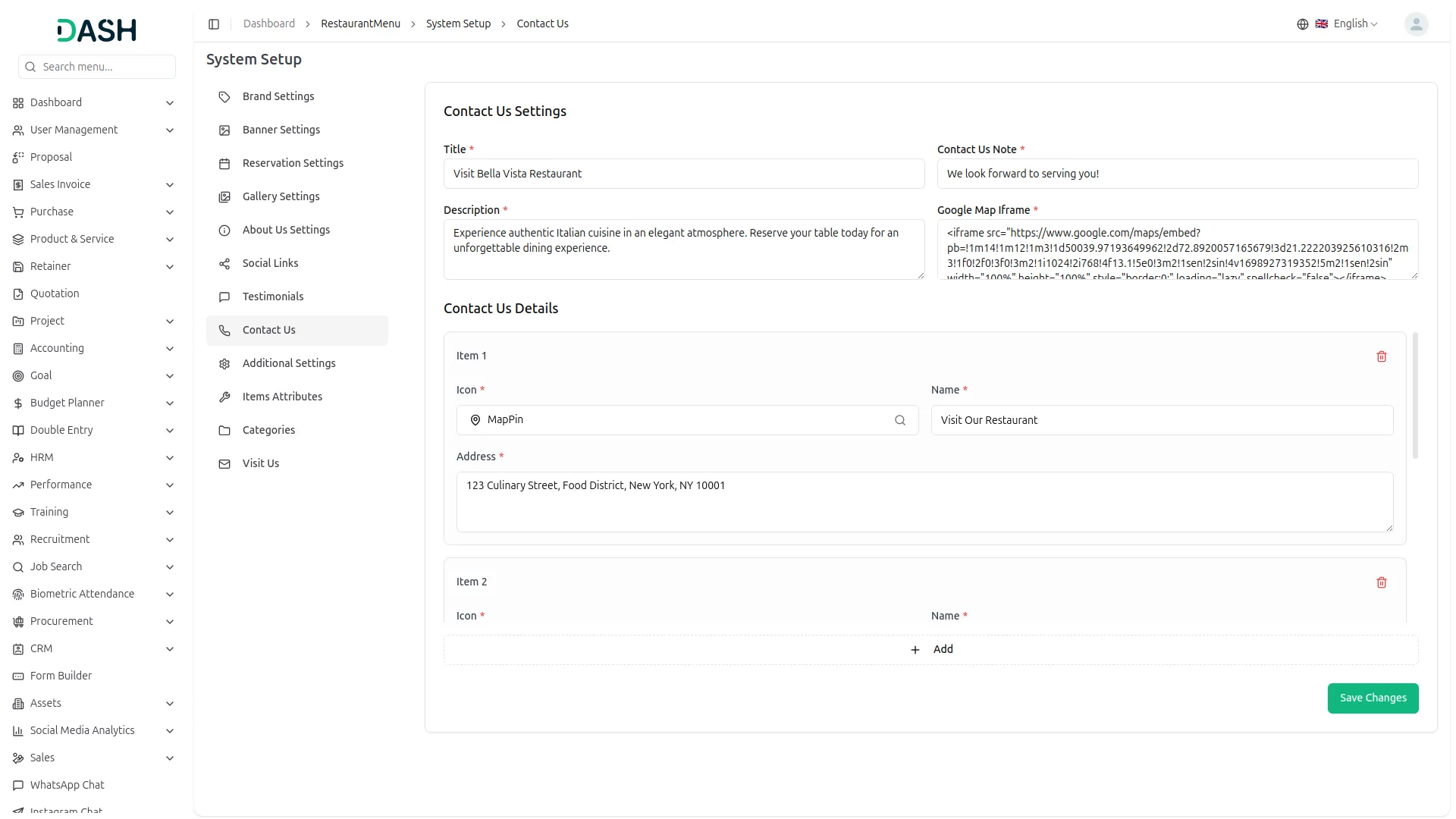Delete Item 1 with trash icon
Screen dimensions: 1456x819
[1381, 356]
